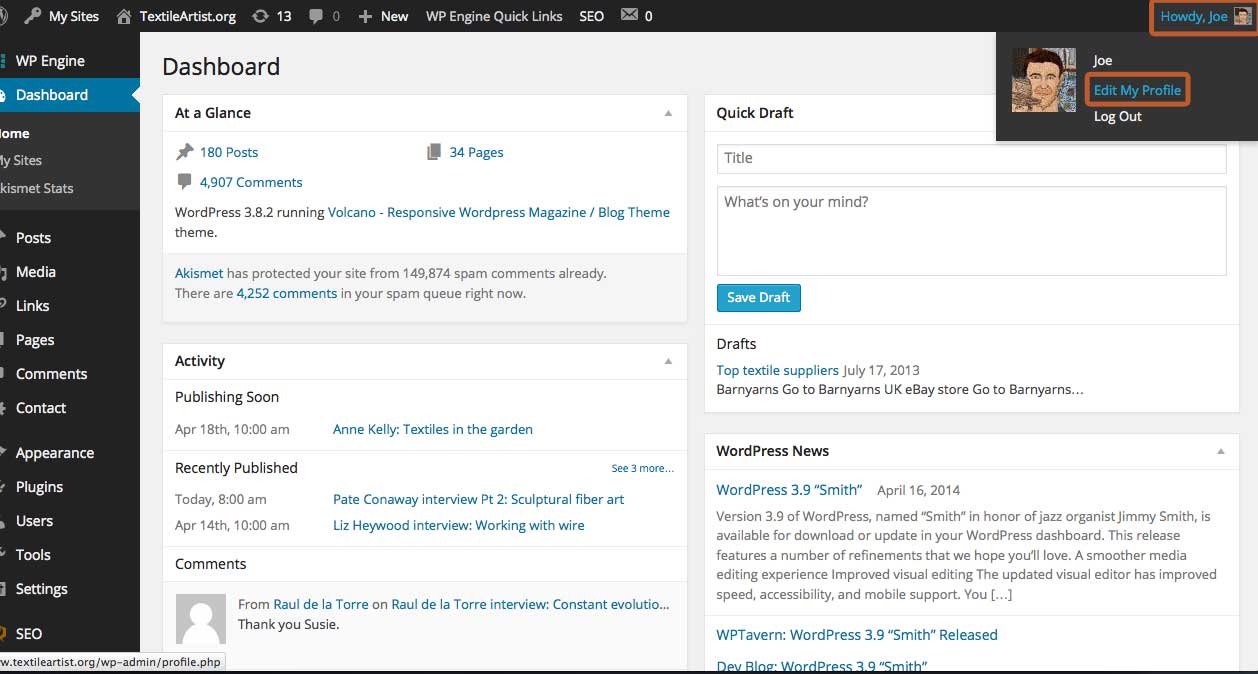This screenshot has height=674, width=1258.
Task: Choose Log Out from the account menu
Action: tap(1118, 116)
